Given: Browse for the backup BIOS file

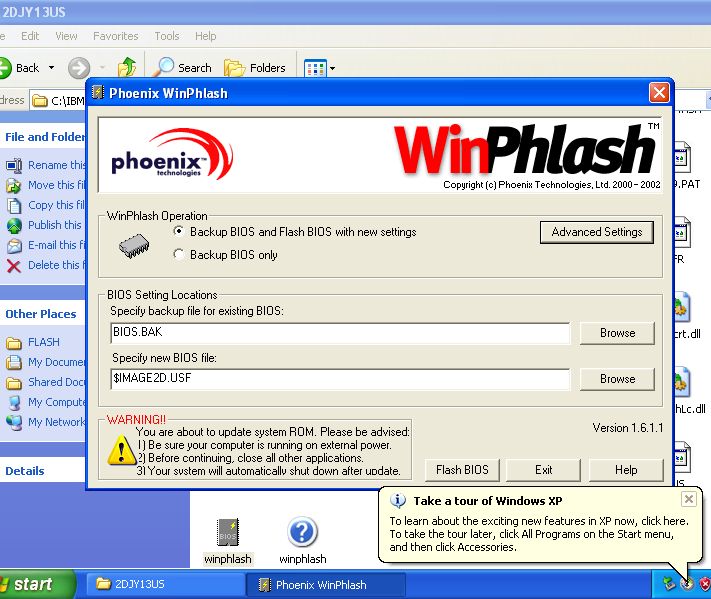Looking at the screenshot, I should click(x=617, y=333).
